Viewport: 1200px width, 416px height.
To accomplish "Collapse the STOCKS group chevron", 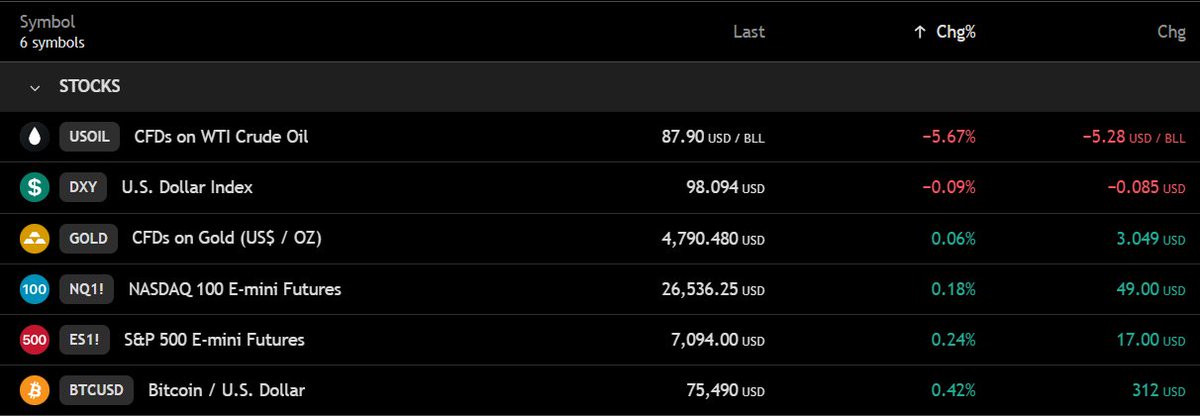I will (36, 87).
